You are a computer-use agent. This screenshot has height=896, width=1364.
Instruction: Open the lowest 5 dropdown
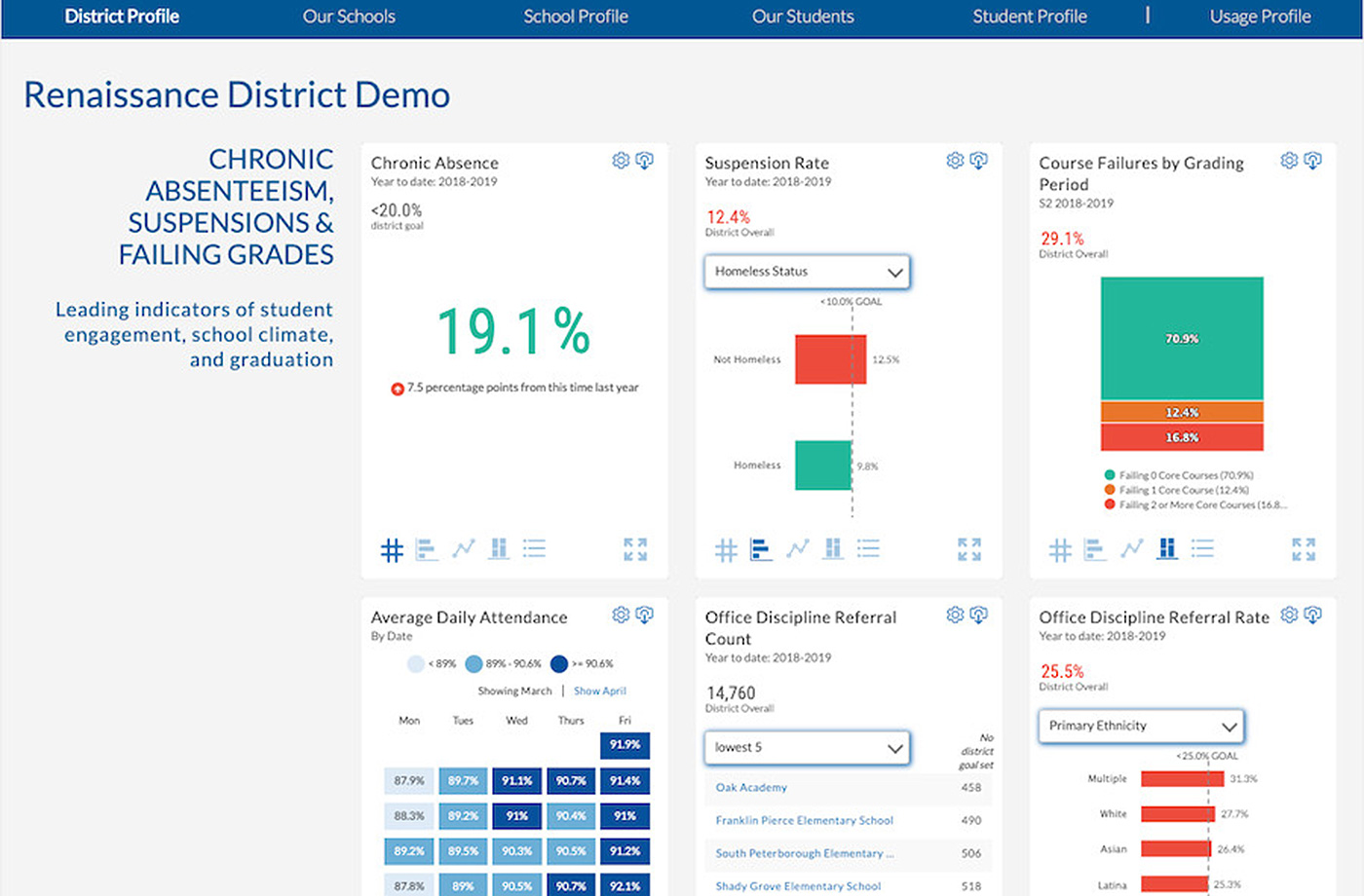(x=807, y=748)
